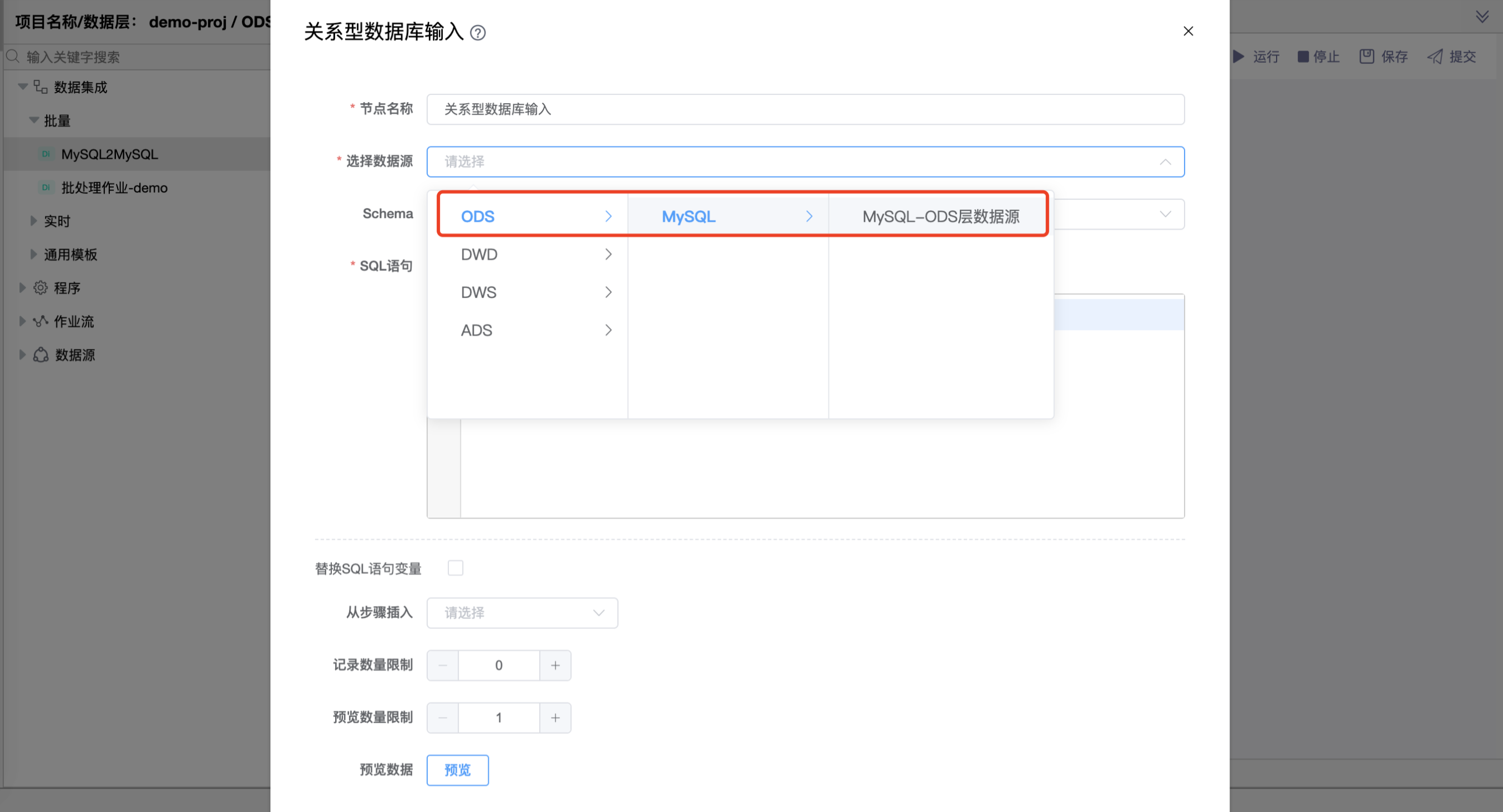Open the 从步骤插入 dropdown
Viewport: 1503px width, 812px height.
pos(522,612)
